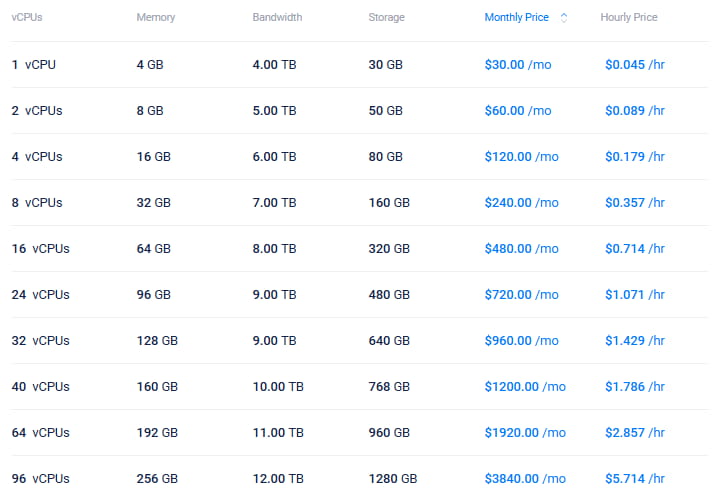Click the Monthly Price sort arrows icon
The width and height of the screenshot is (720, 500).
point(564,18)
